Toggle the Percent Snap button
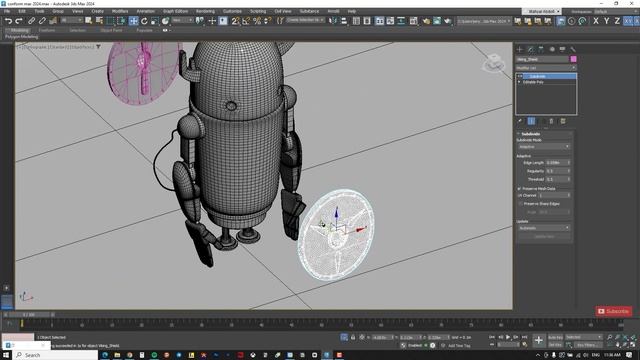This screenshot has width=640, height=360. 257,21
